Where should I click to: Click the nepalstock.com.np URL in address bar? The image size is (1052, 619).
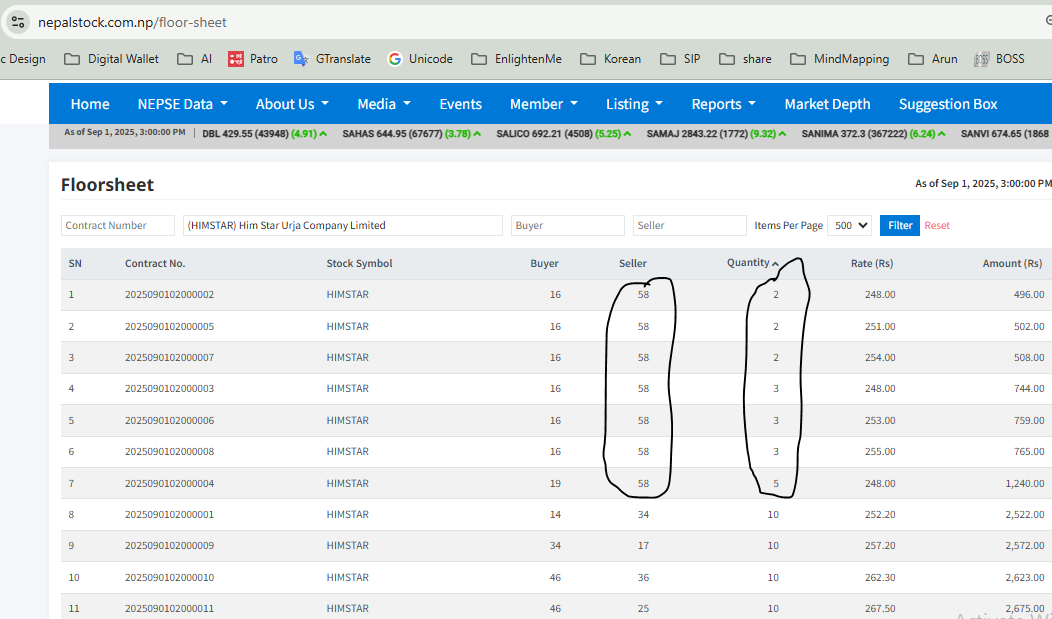point(132,22)
